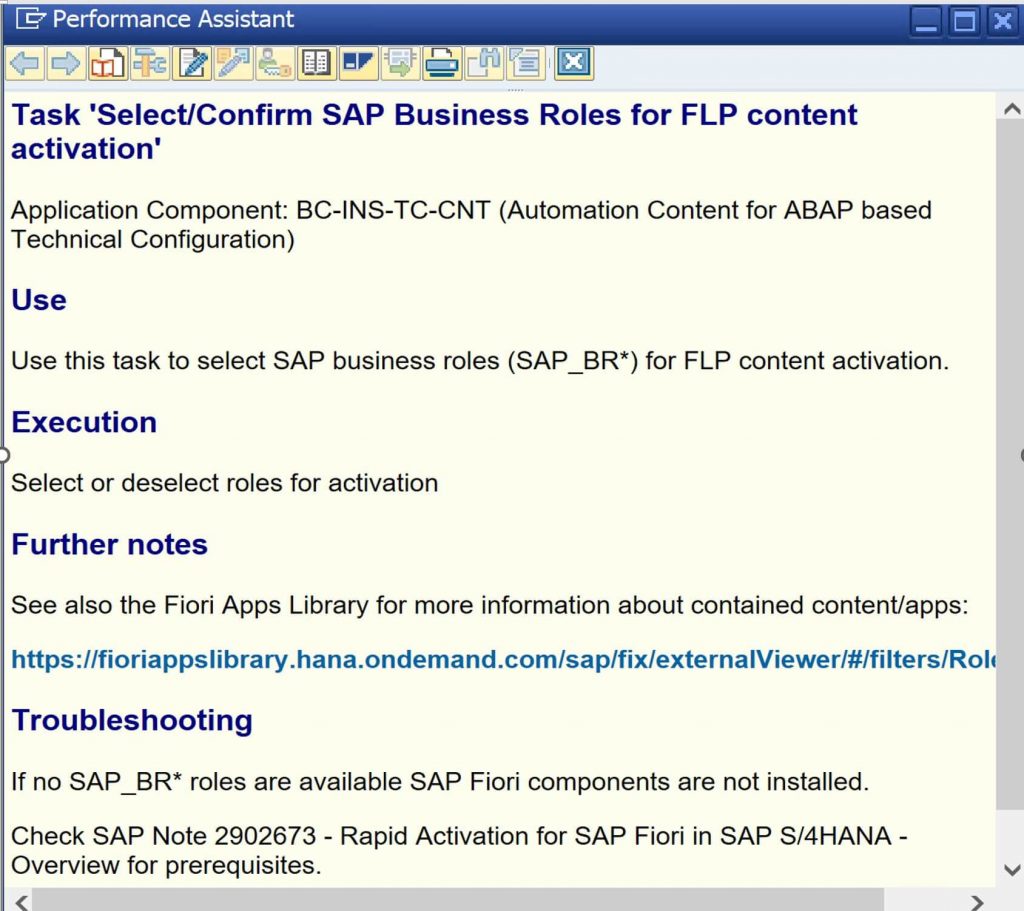1024x911 pixels.
Task: Open the Fiori Apps Library hyperlink
Action: point(504,660)
